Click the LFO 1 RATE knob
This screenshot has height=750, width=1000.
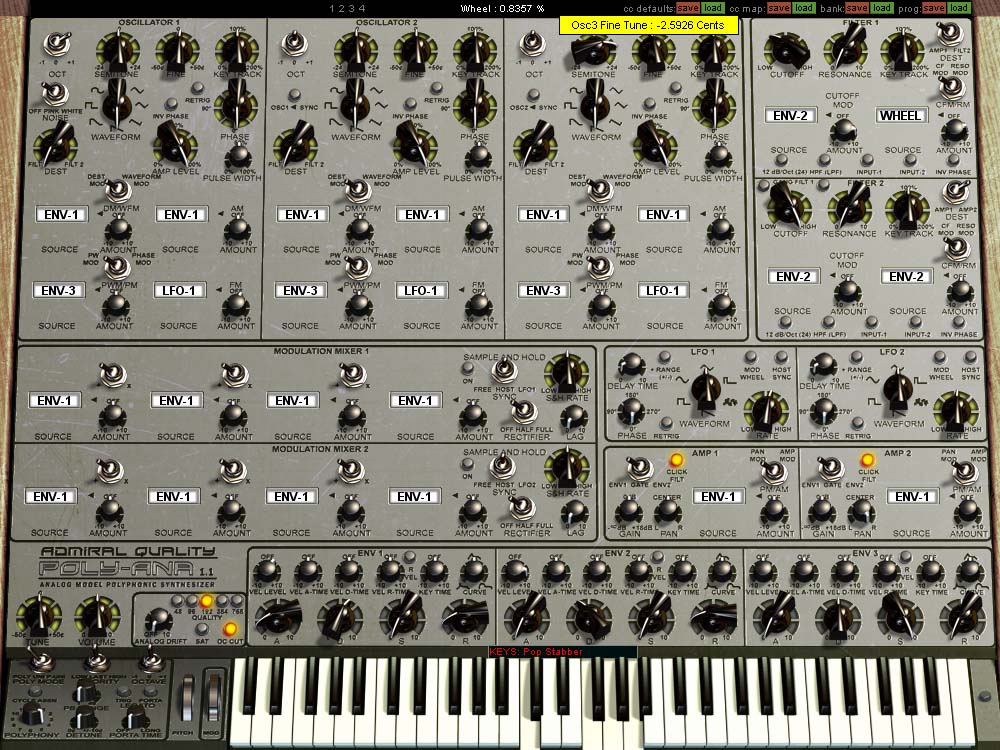click(766, 411)
